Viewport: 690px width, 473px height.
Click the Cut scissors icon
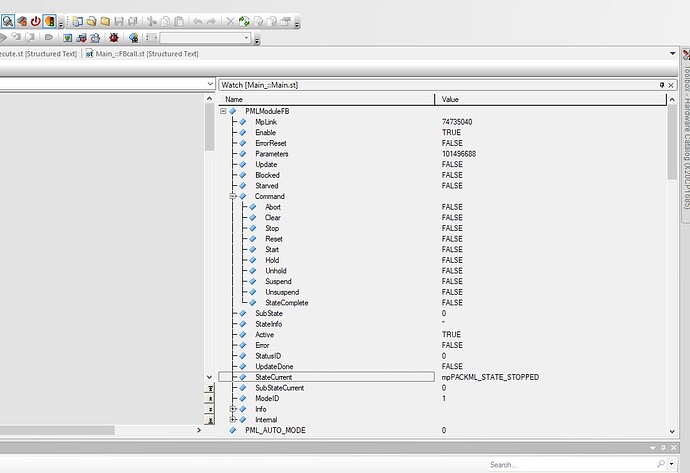152,21
